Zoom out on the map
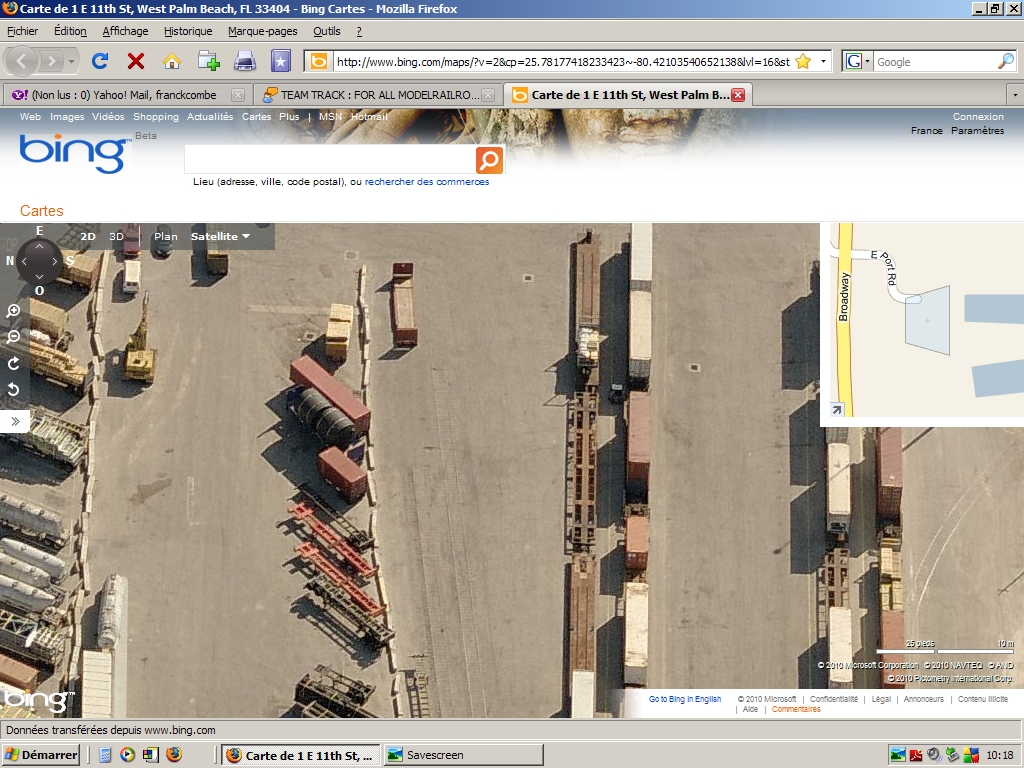Viewport: 1024px width, 768px height. coord(13,337)
